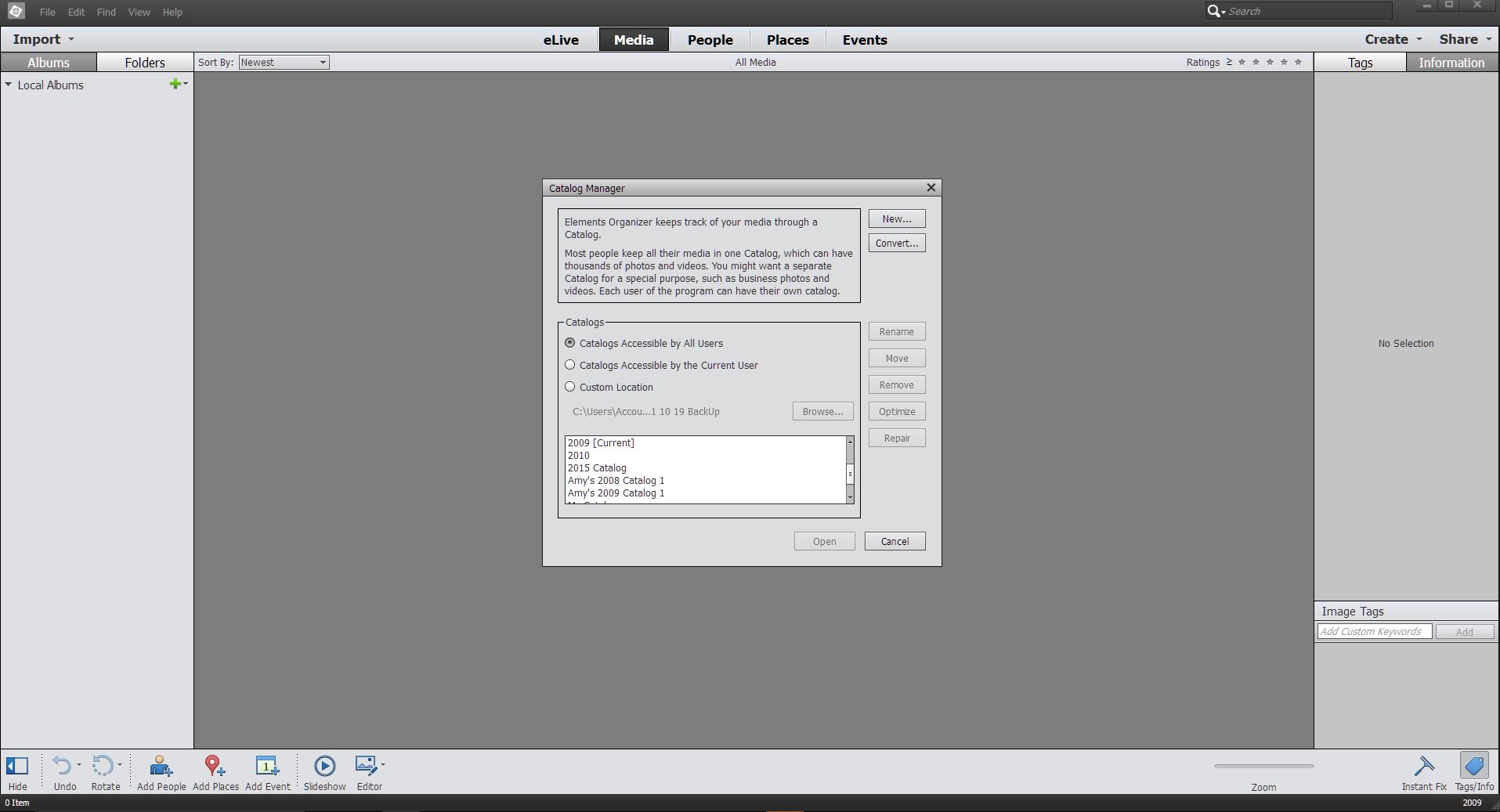This screenshot has width=1500, height=812.
Task: Set rating to one star
Action: (x=1242, y=62)
